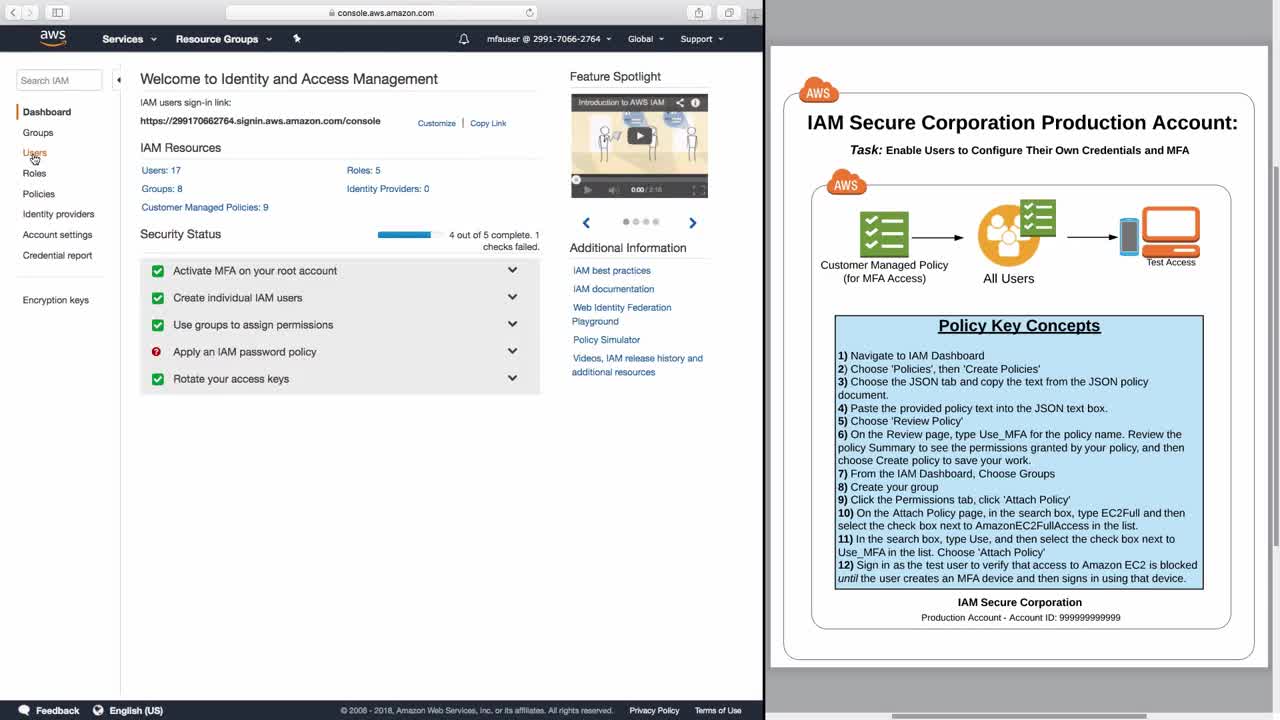Expand Use groups to assign permissions section
The width and height of the screenshot is (1280, 720).
(x=512, y=324)
